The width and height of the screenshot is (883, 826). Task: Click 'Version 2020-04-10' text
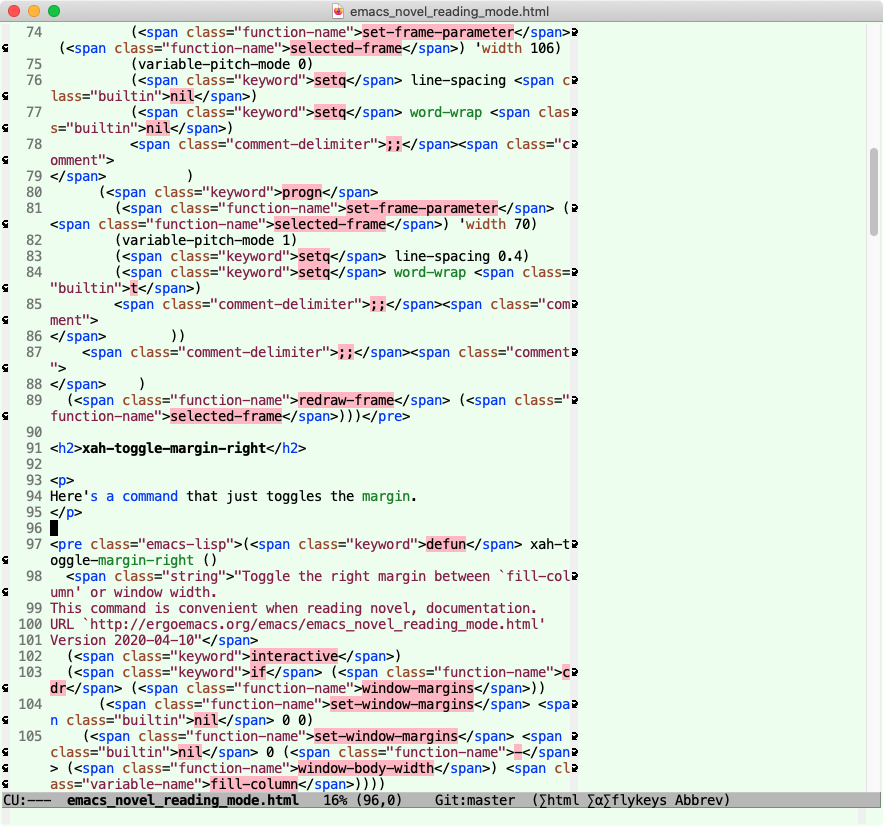122,640
